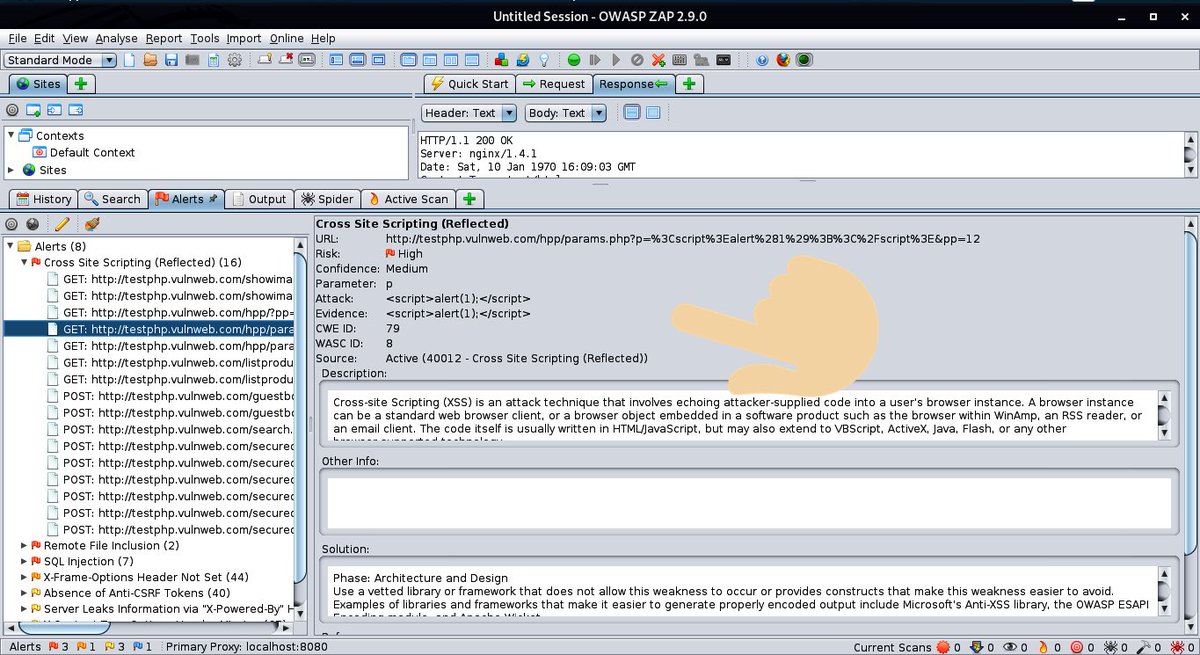The width and height of the screenshot is (1200, 655).
Task: Select GET testphp.vulnweb.com/hpp/?pp= alert row
Action: [170, 312]
